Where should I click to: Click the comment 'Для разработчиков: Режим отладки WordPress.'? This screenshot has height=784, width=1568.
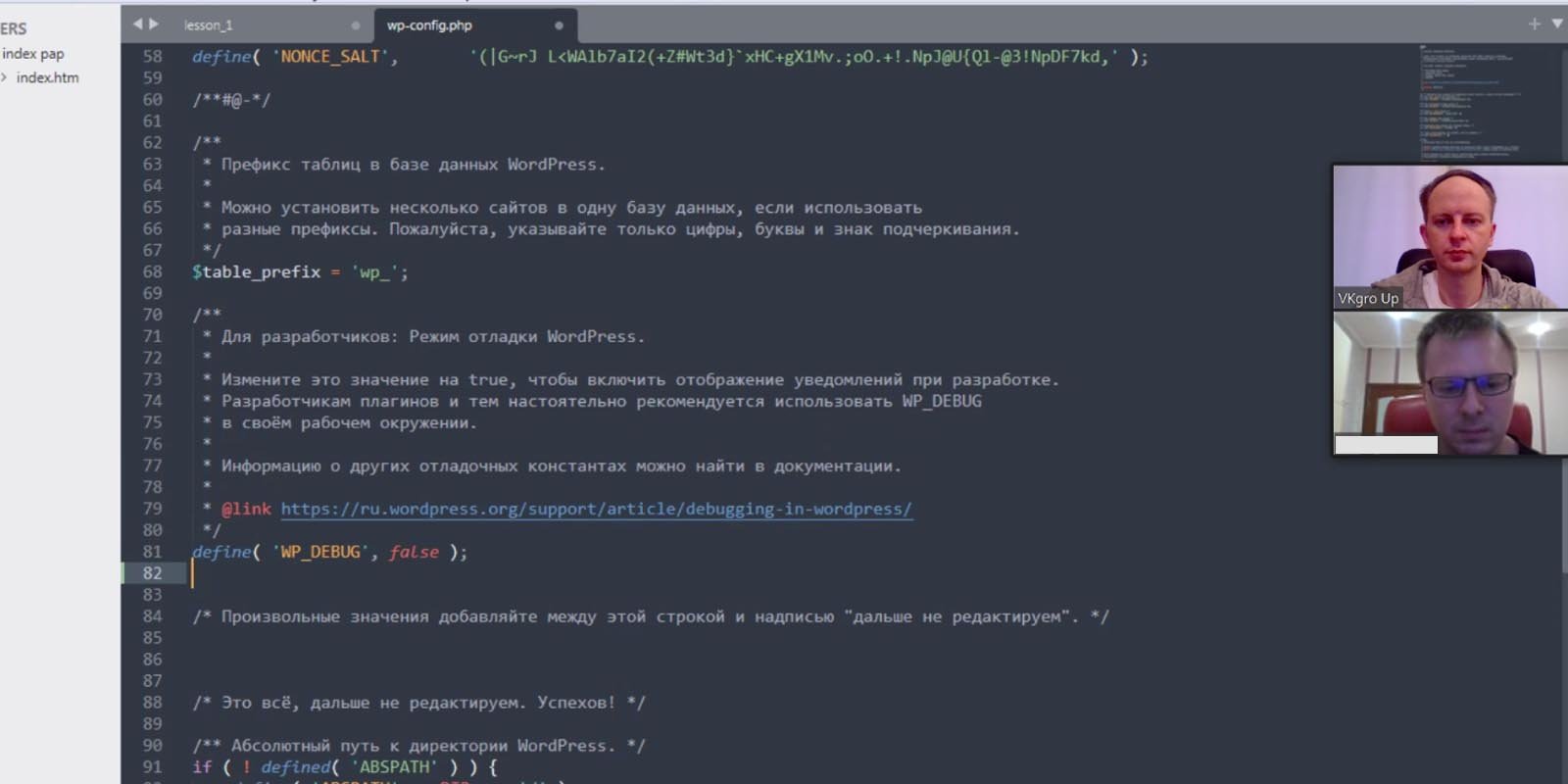(432, 336)
